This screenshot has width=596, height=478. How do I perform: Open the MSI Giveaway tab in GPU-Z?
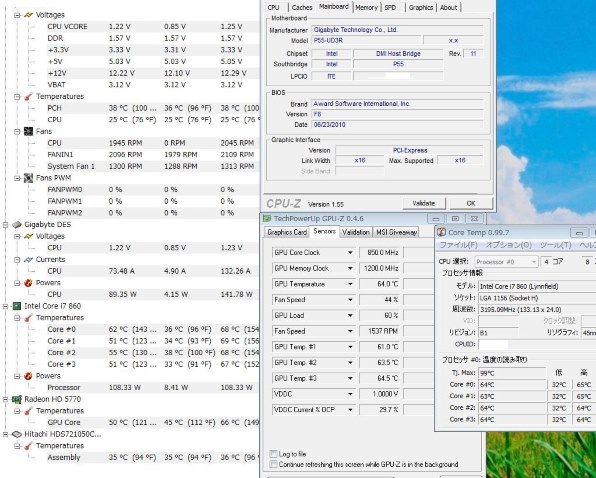396,232
